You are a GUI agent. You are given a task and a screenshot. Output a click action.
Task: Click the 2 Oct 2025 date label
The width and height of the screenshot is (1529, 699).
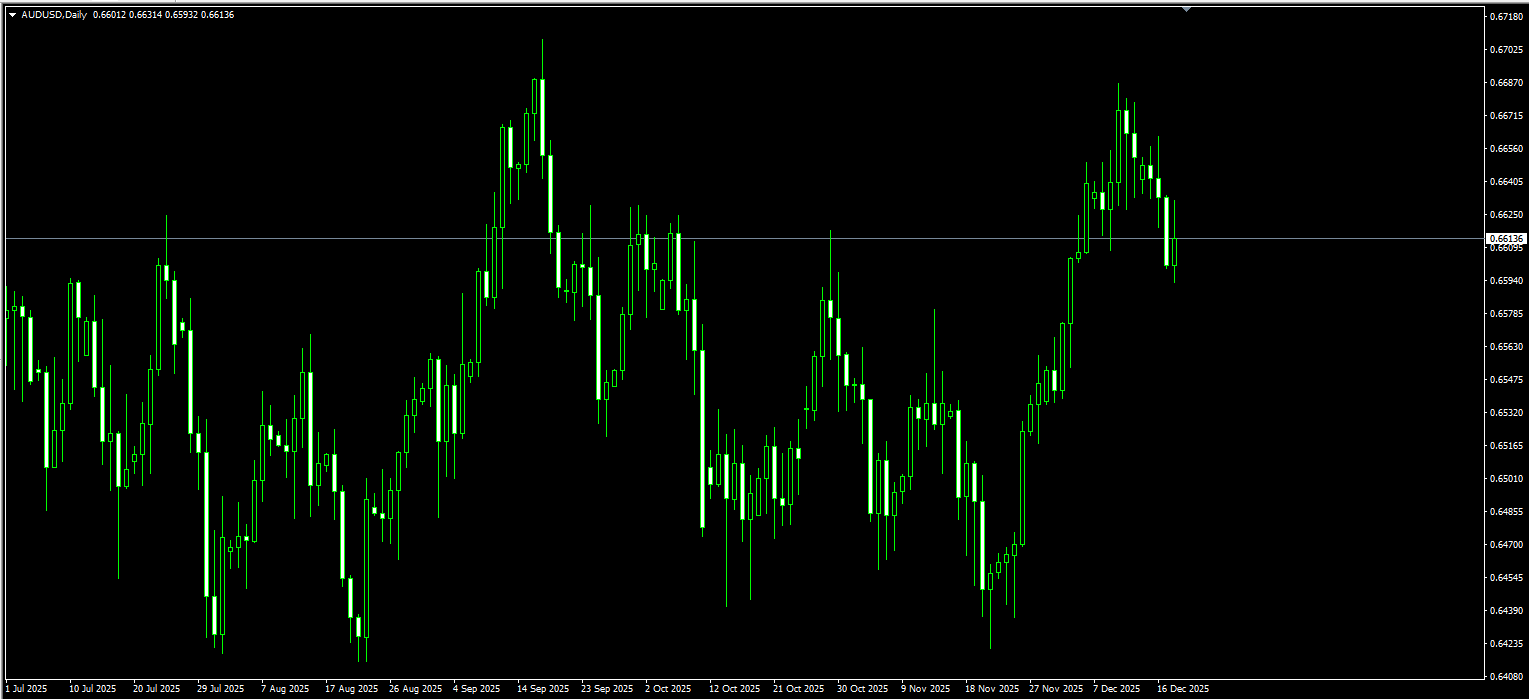(667, 689)
